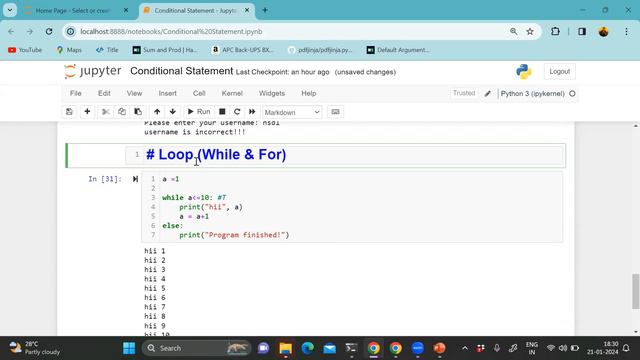Restart kernel and run all cells icon

point(252,112)
